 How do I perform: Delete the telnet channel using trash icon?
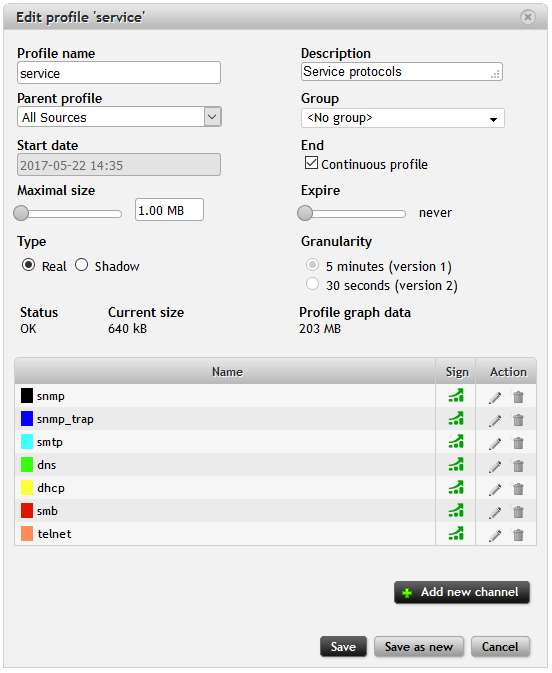pos(518,535)
